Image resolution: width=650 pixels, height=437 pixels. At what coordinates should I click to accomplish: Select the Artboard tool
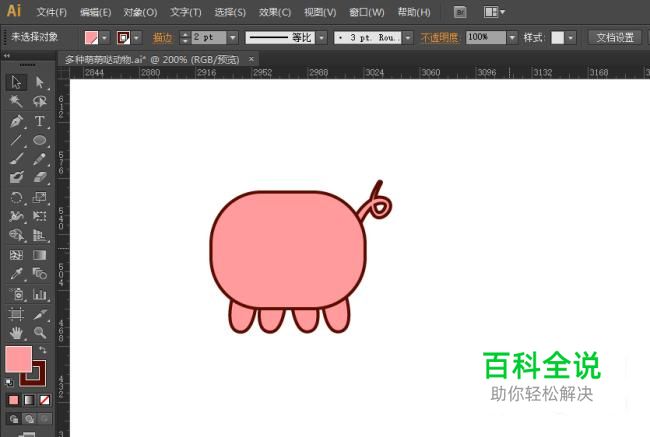(16, 314)
